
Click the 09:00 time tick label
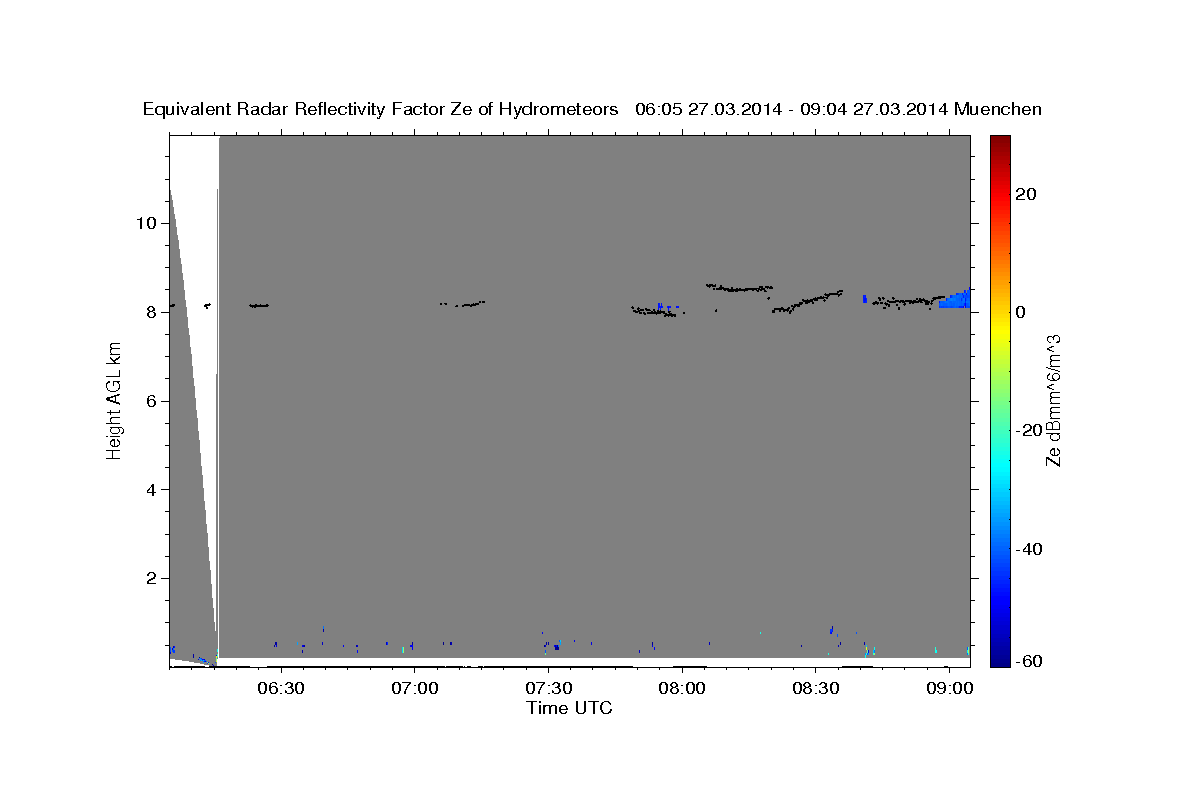[949, 689]
